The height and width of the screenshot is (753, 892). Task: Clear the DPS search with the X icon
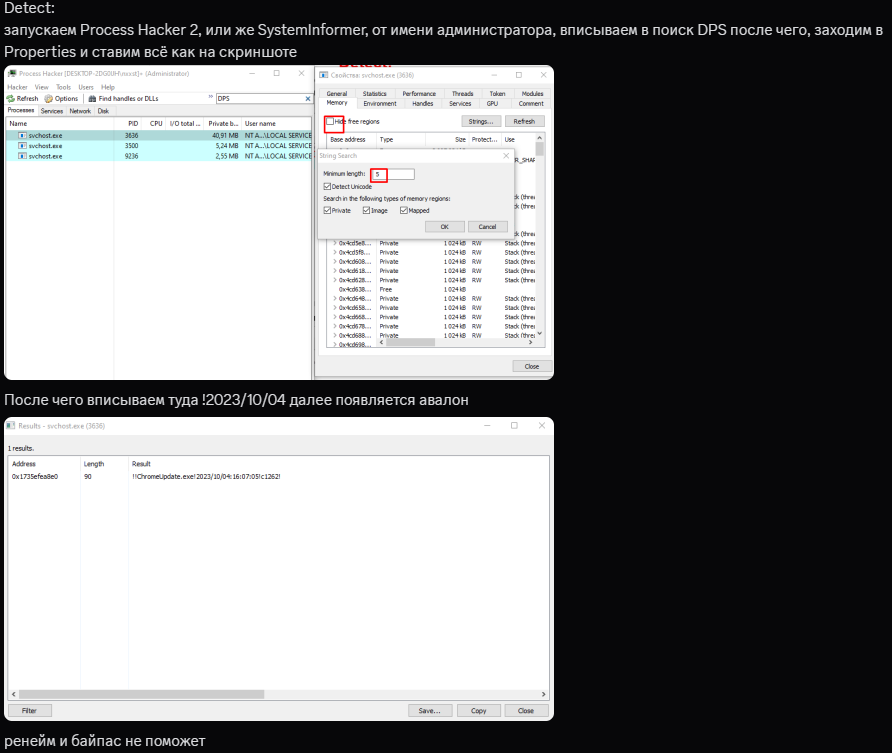pyautogui.click(x=308, y=98)
